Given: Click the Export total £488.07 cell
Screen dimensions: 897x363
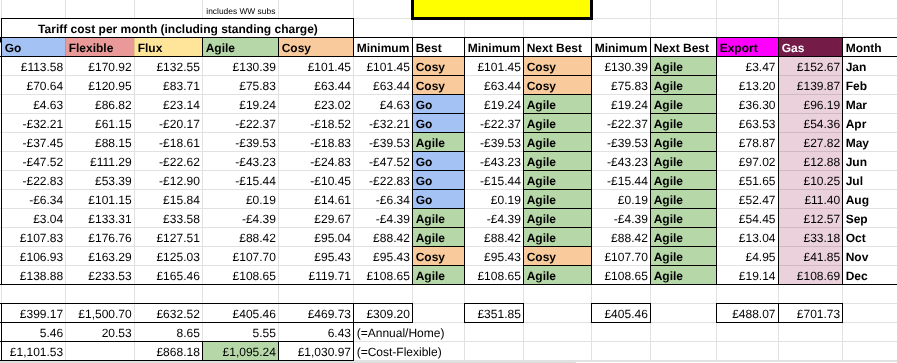Looking at the screenshot, I should click(748, 314).
